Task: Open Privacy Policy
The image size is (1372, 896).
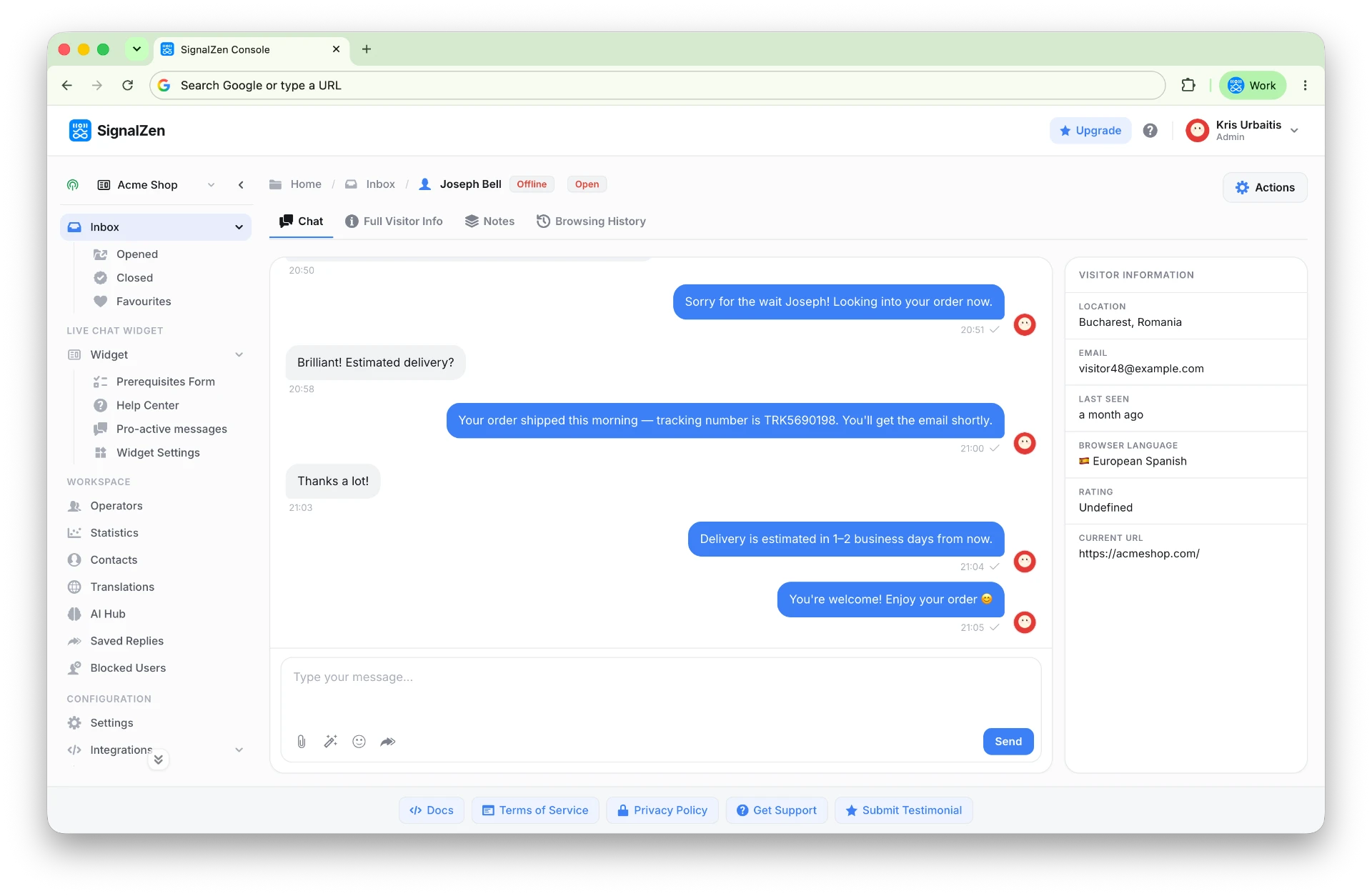Action: tap(662, 810)
